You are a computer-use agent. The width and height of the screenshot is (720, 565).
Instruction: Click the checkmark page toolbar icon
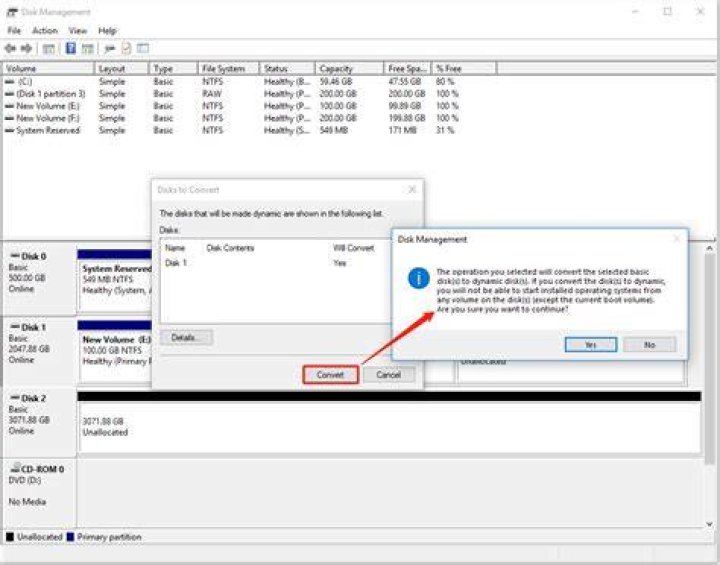pyautogui.click(x=126, y=48)
